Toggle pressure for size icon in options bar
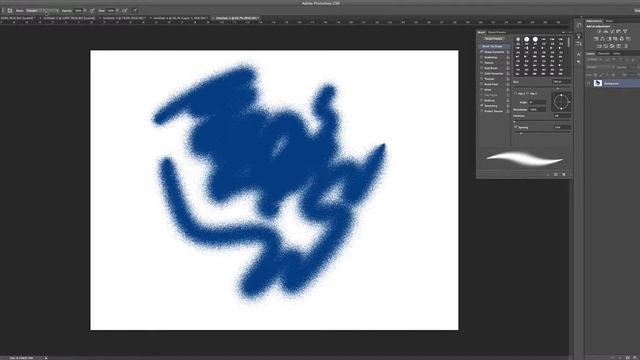 (x=135, y=11)
